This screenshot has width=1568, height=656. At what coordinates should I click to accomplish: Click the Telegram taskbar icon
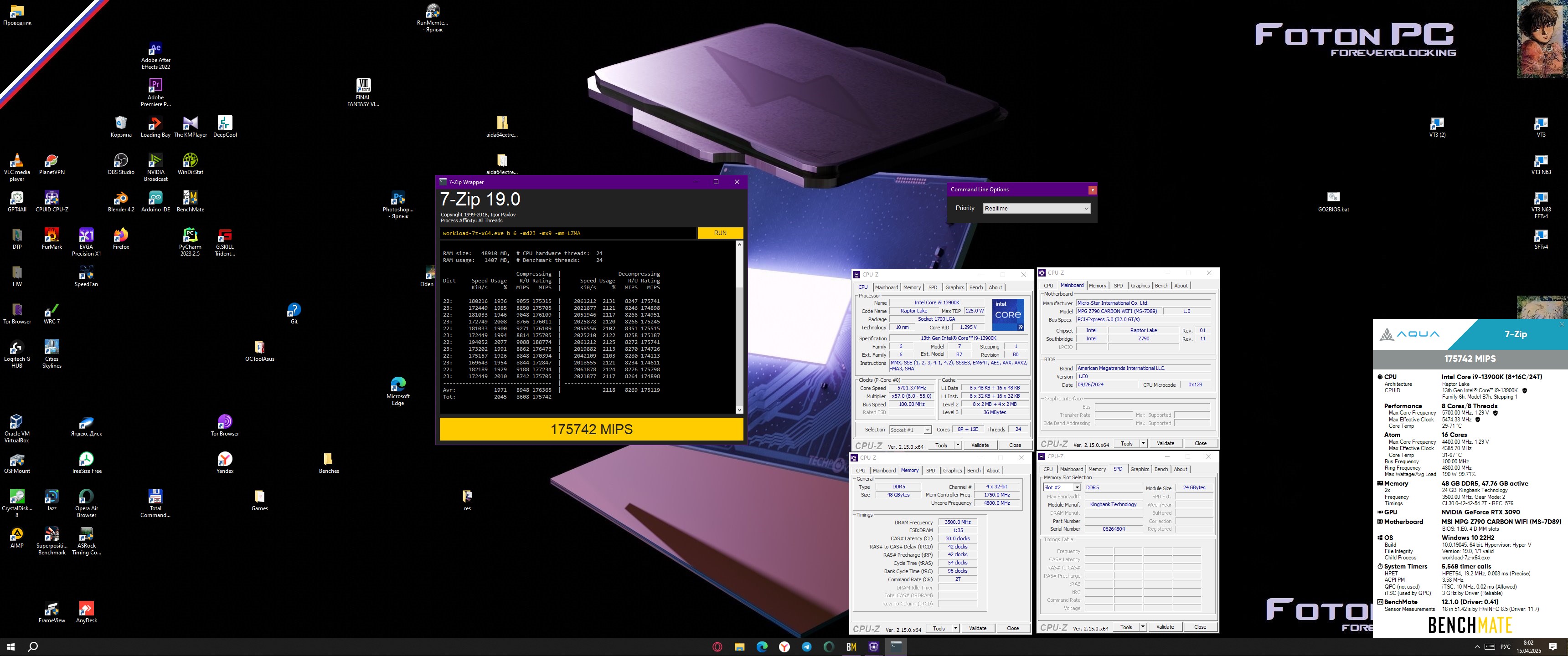[806, 647]
